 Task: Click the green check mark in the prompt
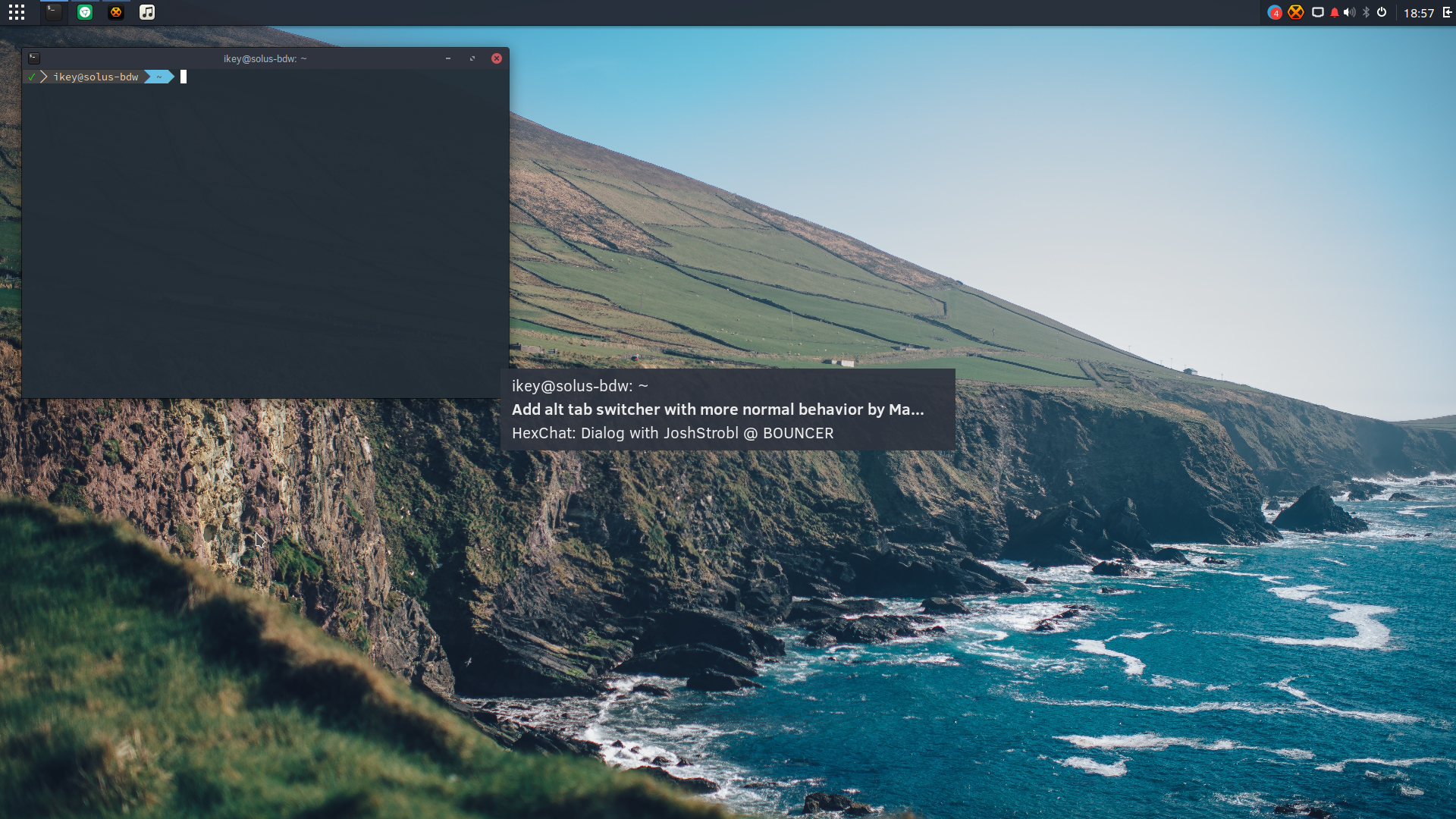[x=32, y=77]
